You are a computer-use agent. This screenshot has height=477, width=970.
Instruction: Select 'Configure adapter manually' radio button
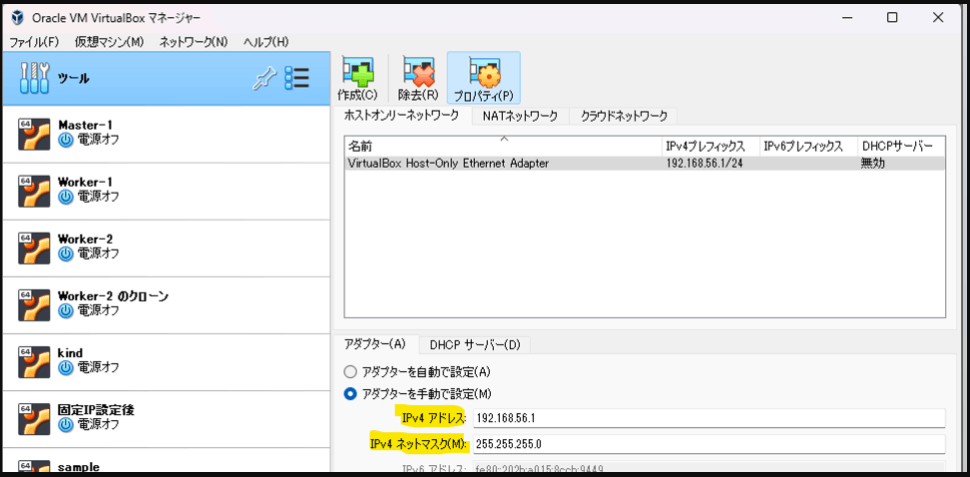350,393
